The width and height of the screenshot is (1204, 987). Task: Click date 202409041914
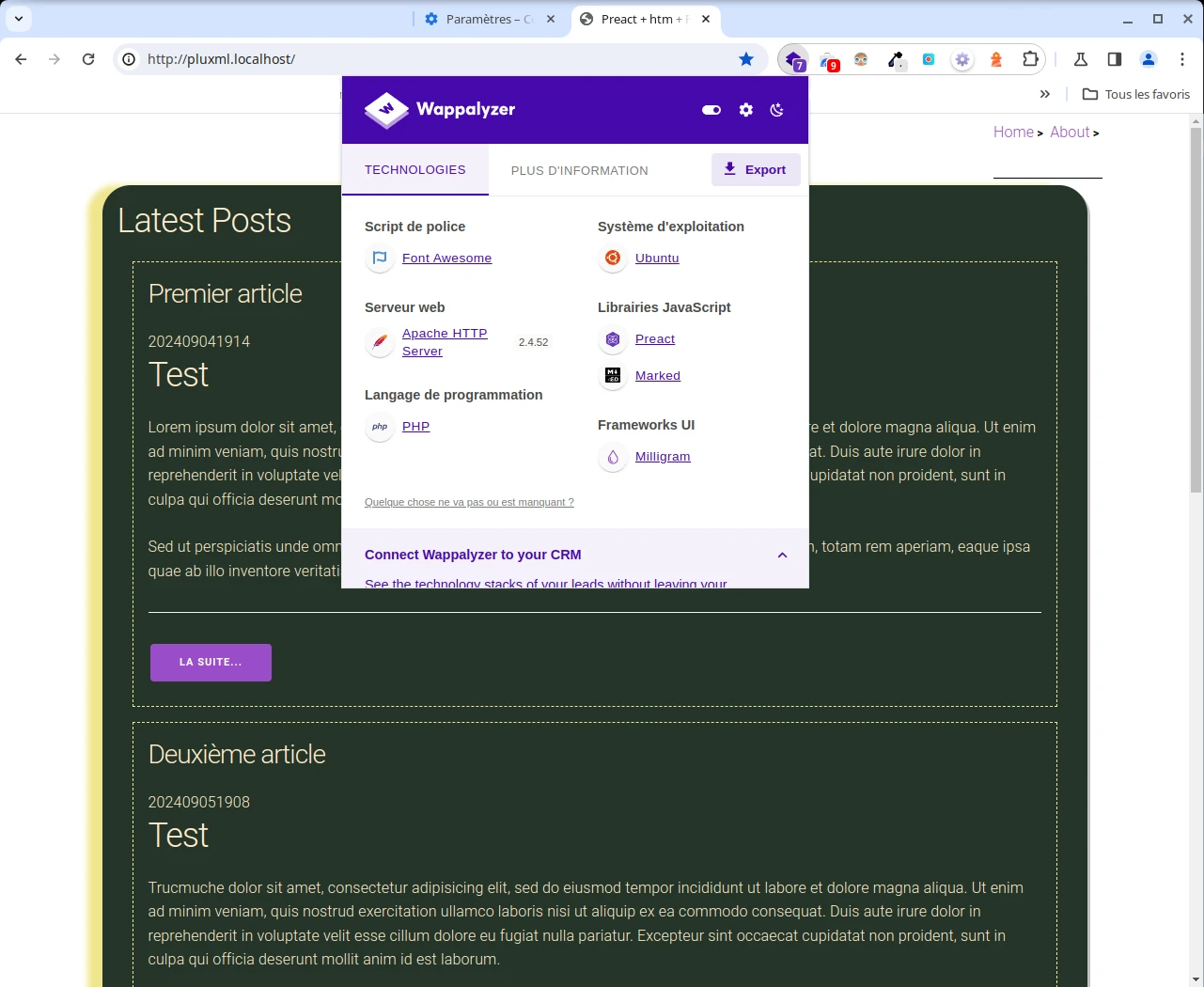199,341
